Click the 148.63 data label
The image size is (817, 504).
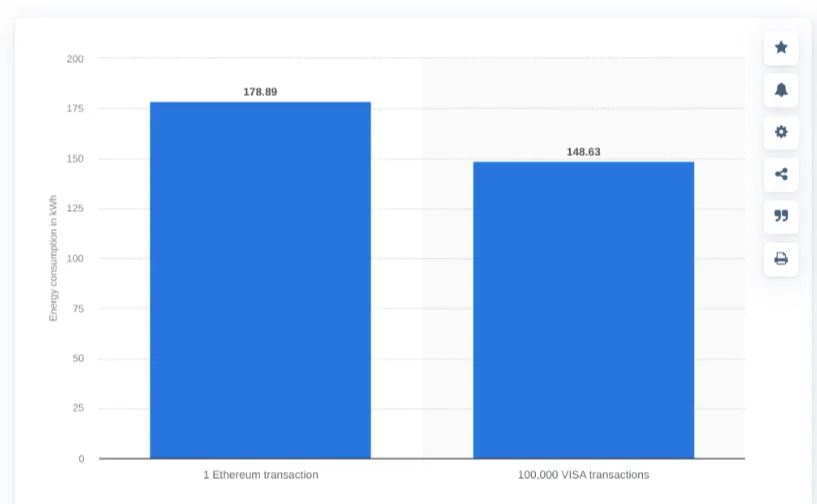(x=584, y=152)
